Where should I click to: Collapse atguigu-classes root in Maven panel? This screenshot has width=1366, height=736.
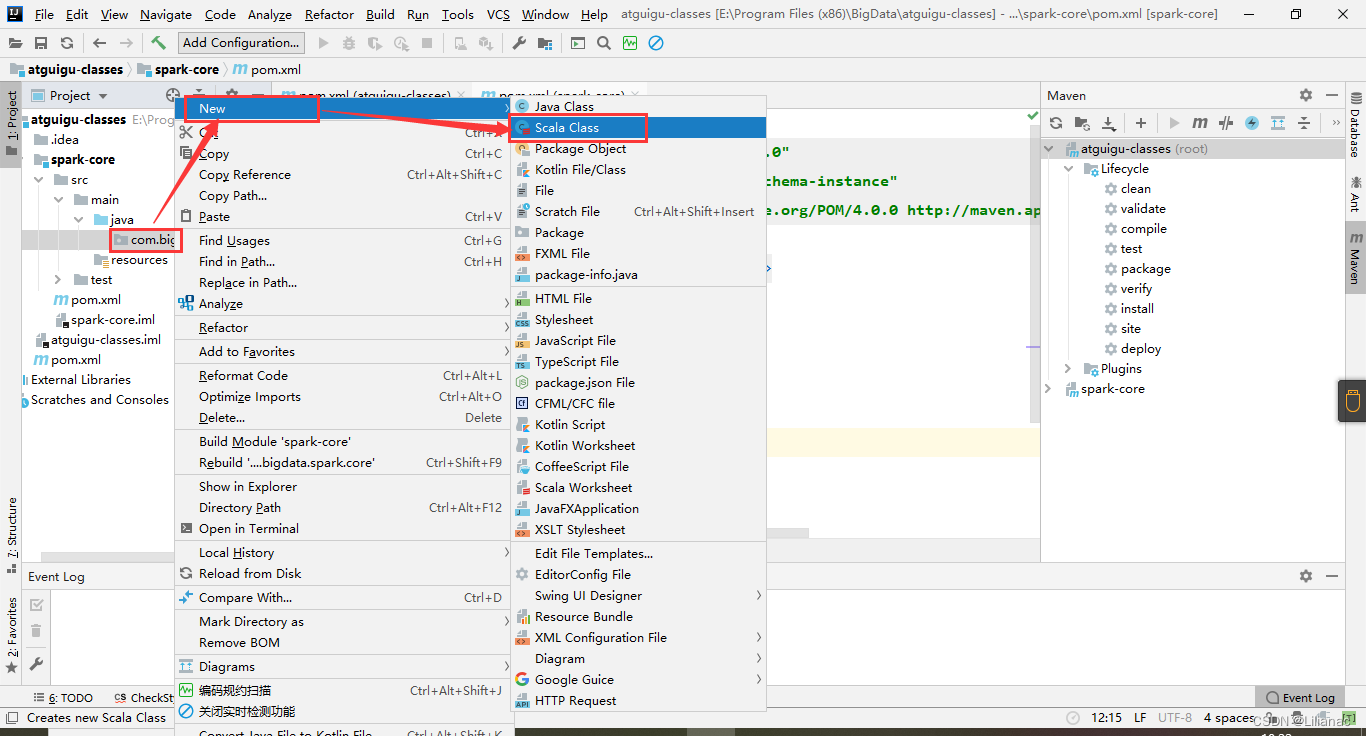(1049, 149)
